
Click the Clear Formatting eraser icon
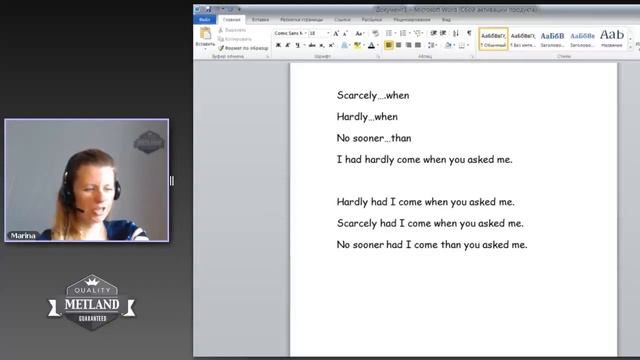tap(376, 33)
